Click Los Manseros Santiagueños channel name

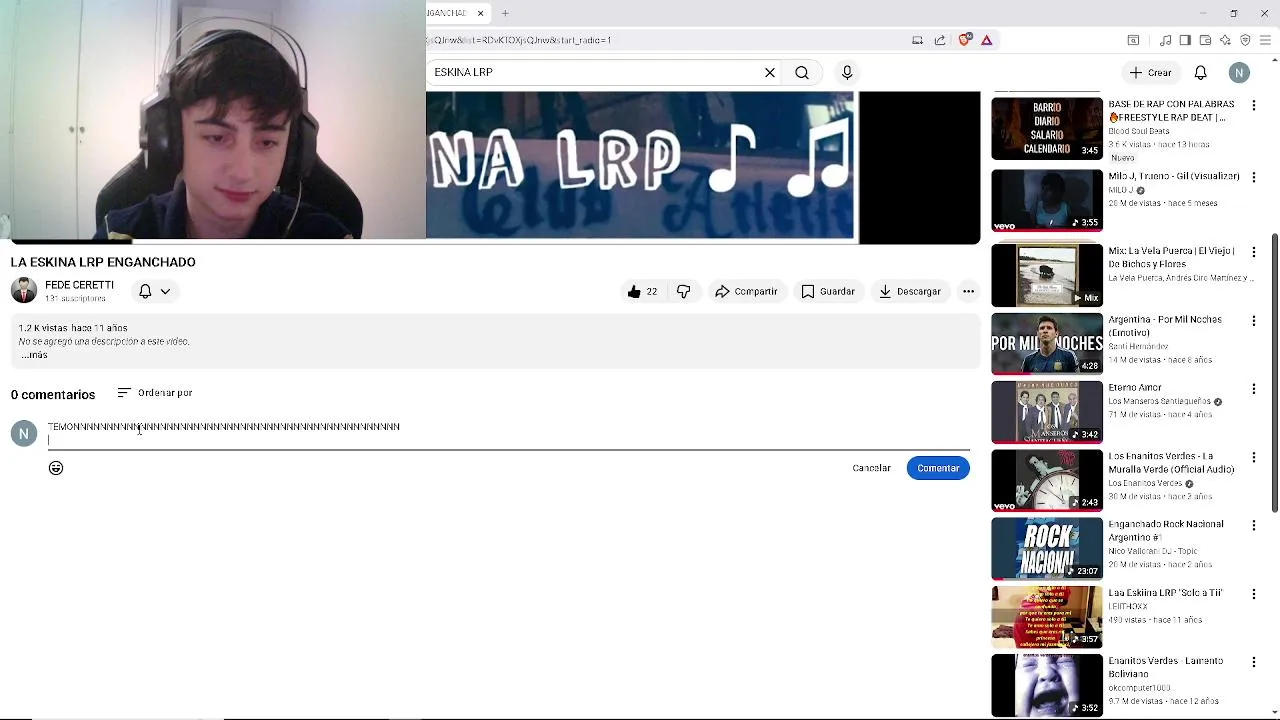click(1159, 401)
